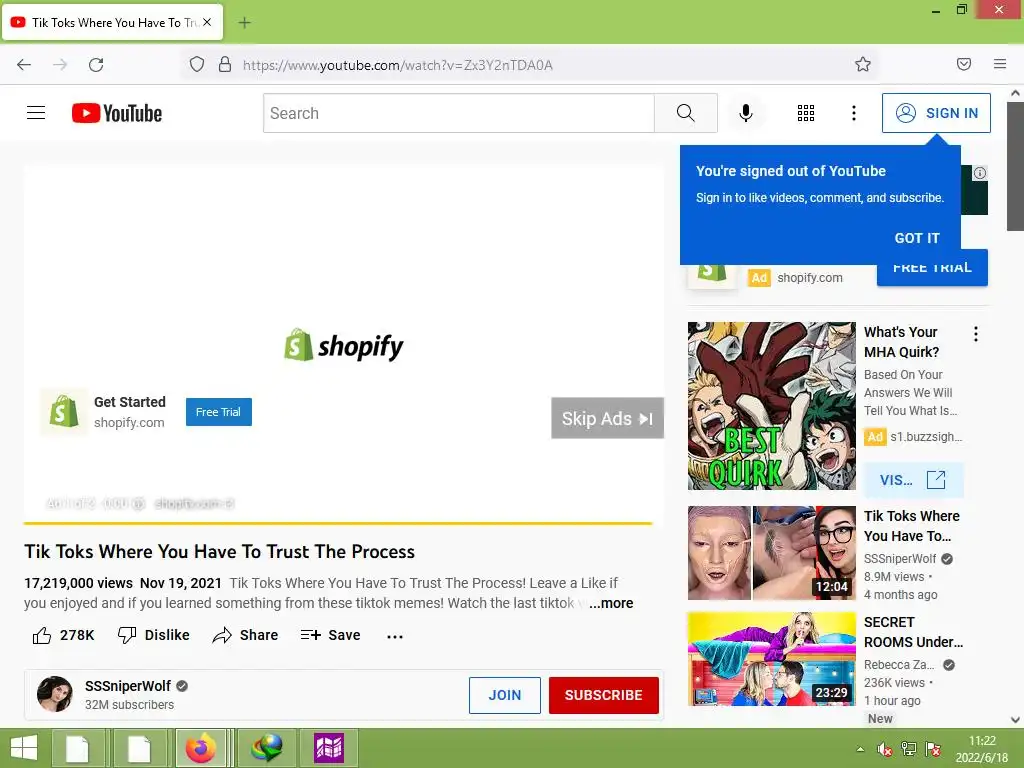Viewport: 1024px width, 768px height.
Task: Open the YouTube apps grid
Action: point(806,113)
